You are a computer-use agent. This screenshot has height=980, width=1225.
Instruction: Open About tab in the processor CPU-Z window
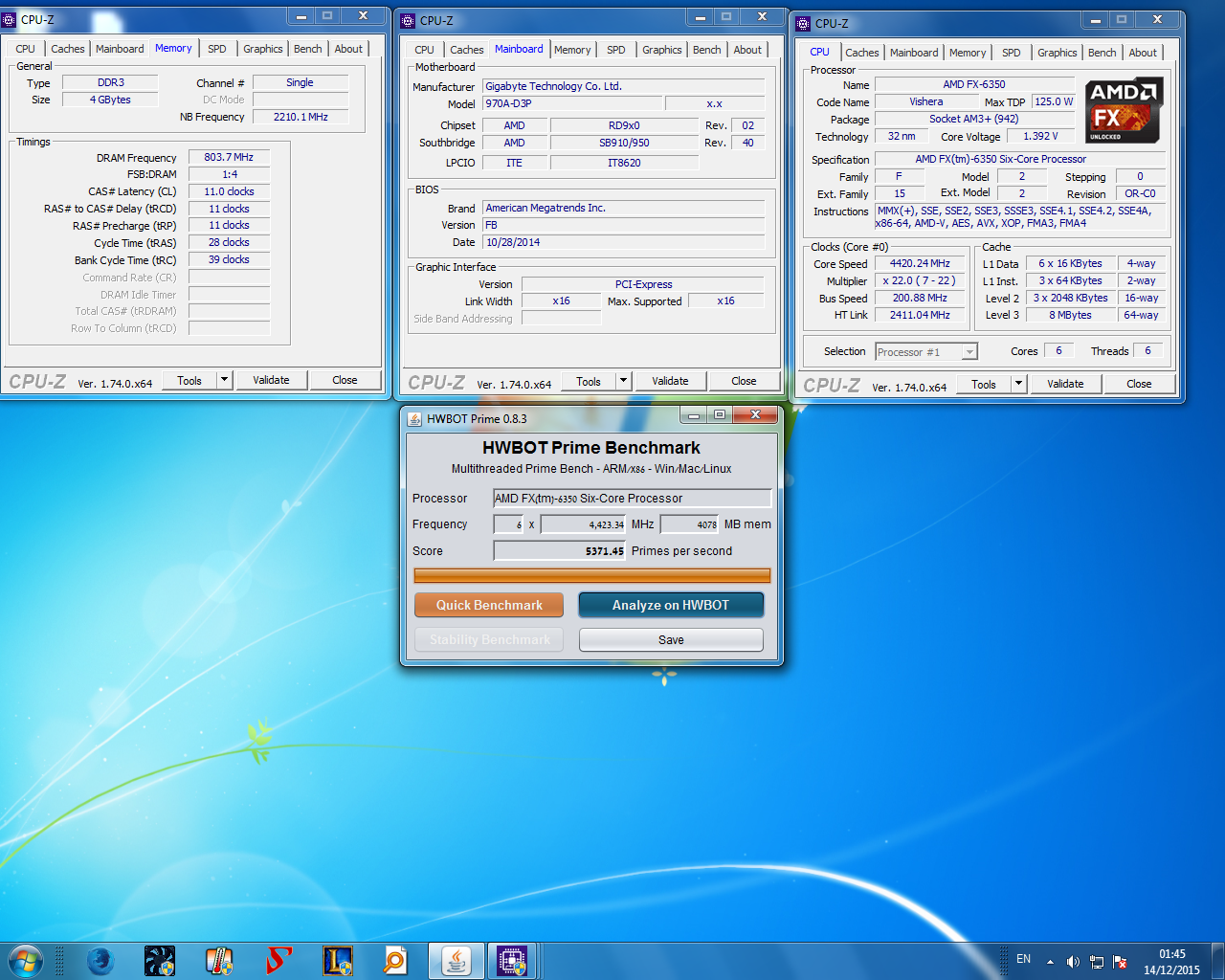[1143, 53]
